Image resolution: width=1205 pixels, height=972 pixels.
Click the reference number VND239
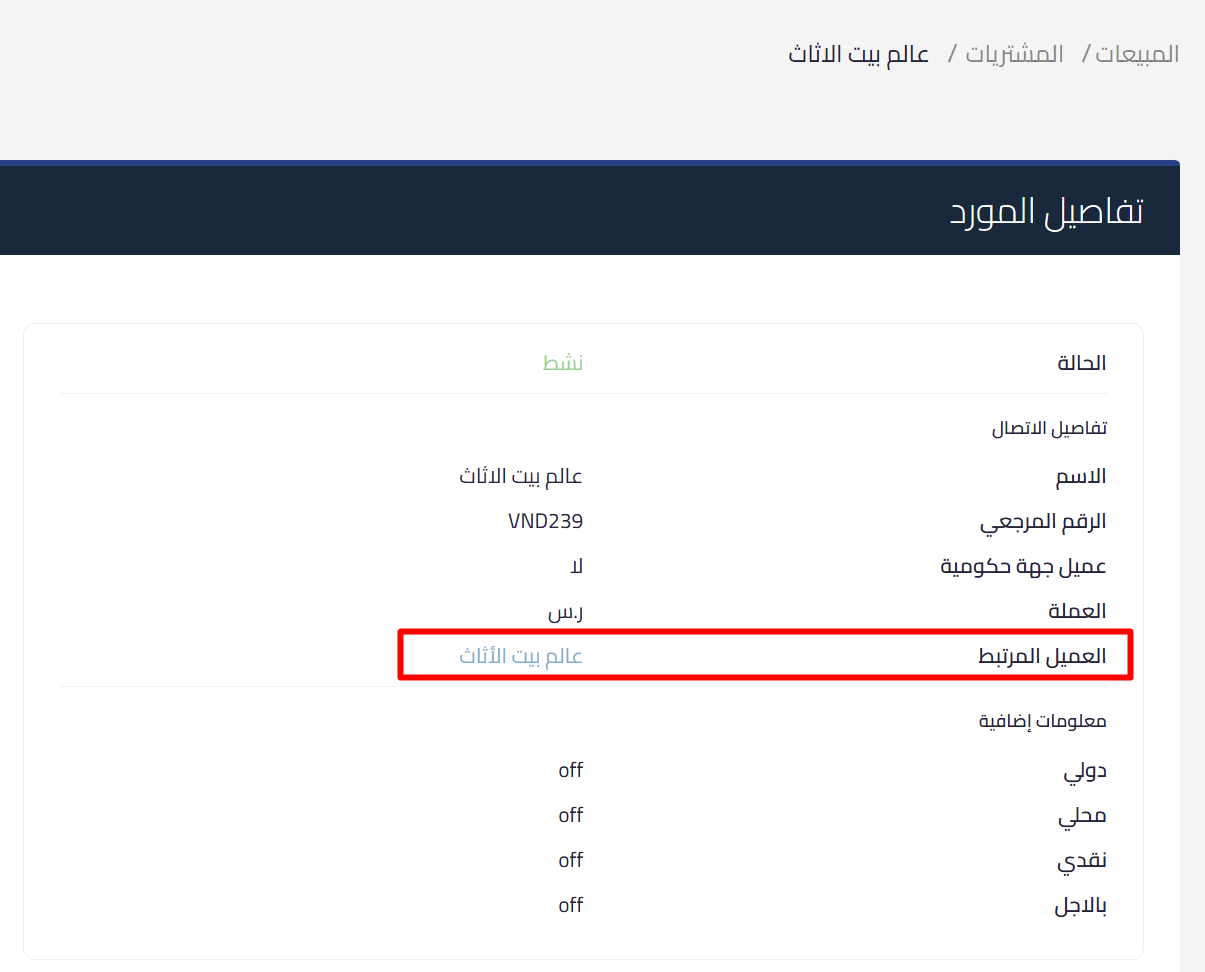click(x=545, y=521)
